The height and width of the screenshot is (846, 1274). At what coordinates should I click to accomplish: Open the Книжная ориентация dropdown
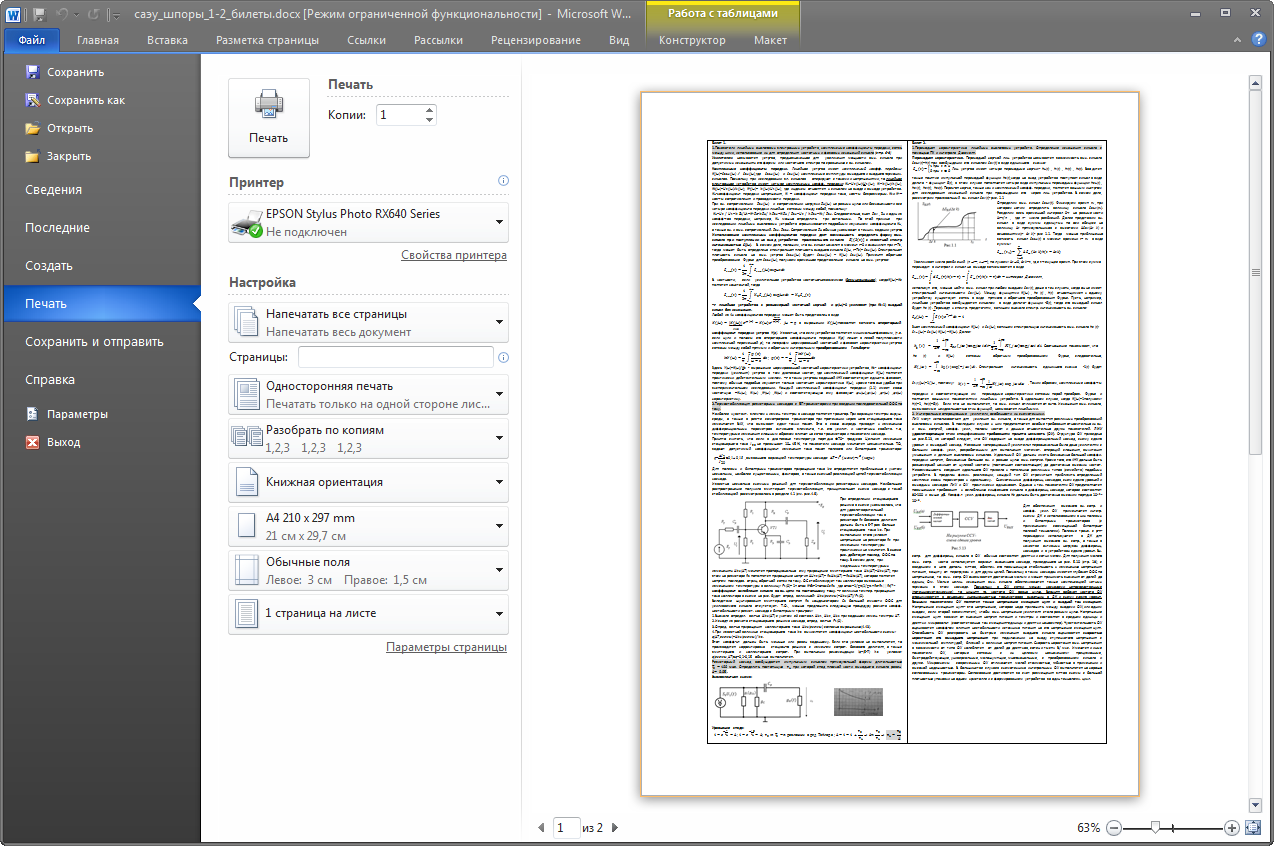[x=368, y=482]
